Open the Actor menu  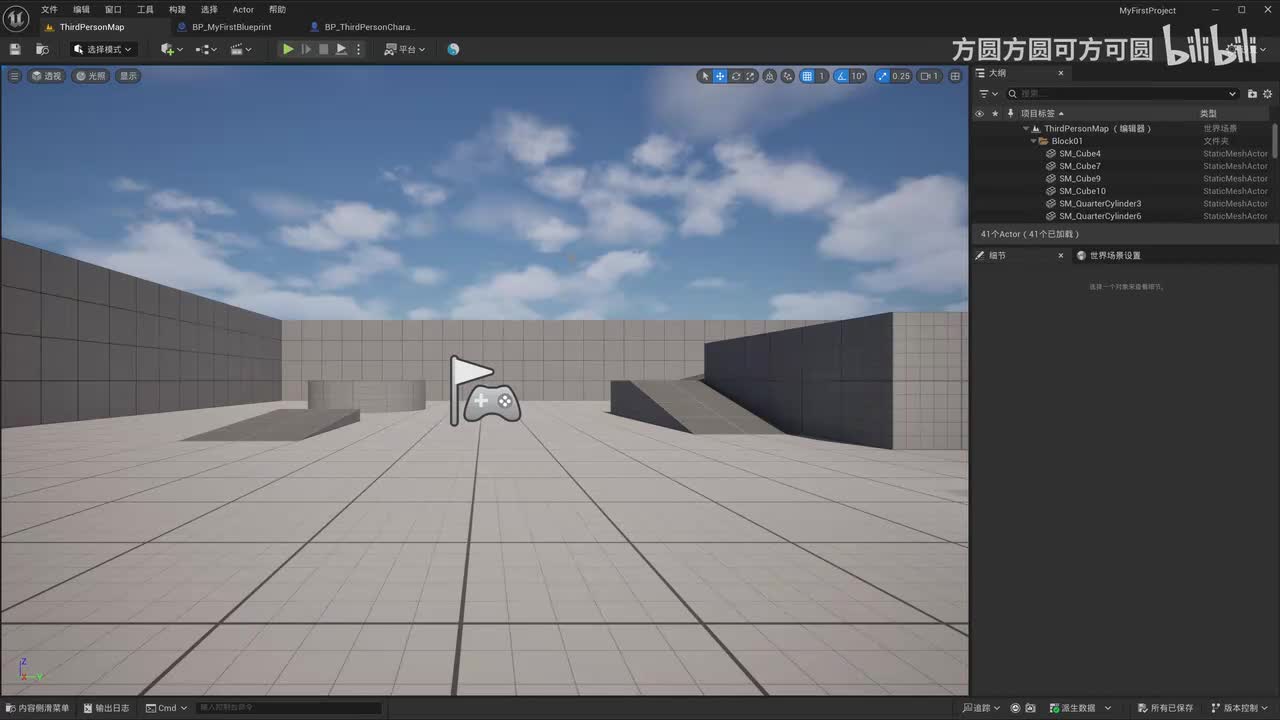(x=243, y=10)
